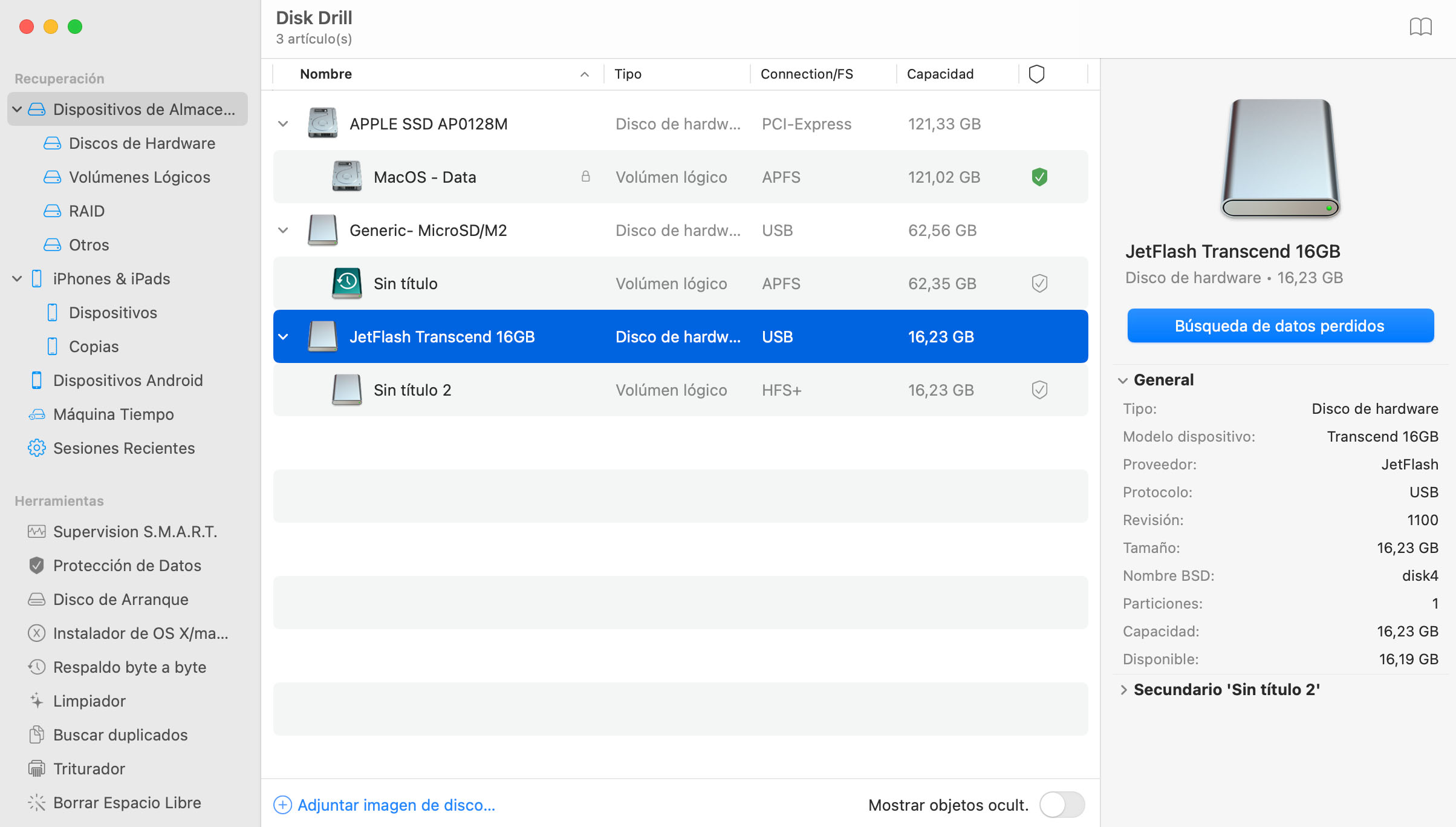The height and width of the screenshot is (827, 1456).
Task: Collapse Dispositivos de Almacenamiento tree
Action: [17, 110]
